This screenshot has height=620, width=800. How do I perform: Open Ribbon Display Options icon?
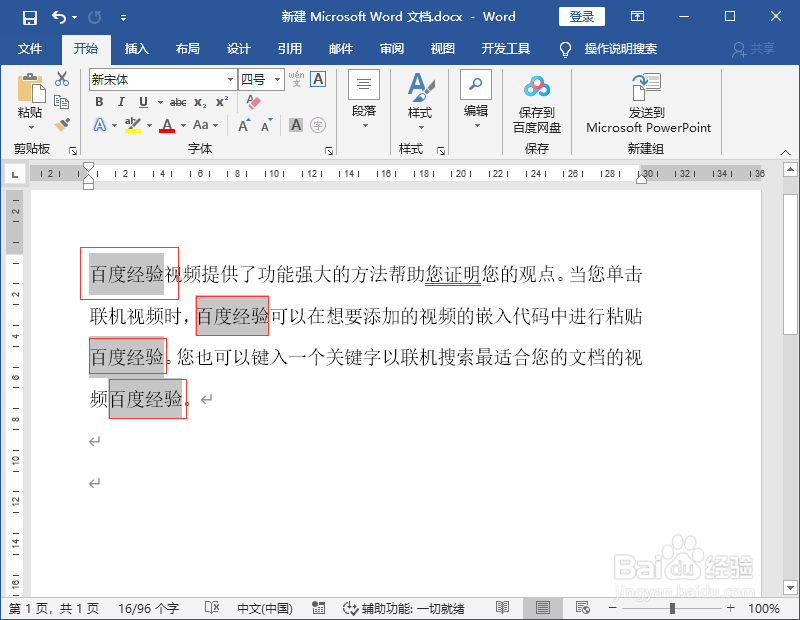pyautogui.click(x=637, y=16)
